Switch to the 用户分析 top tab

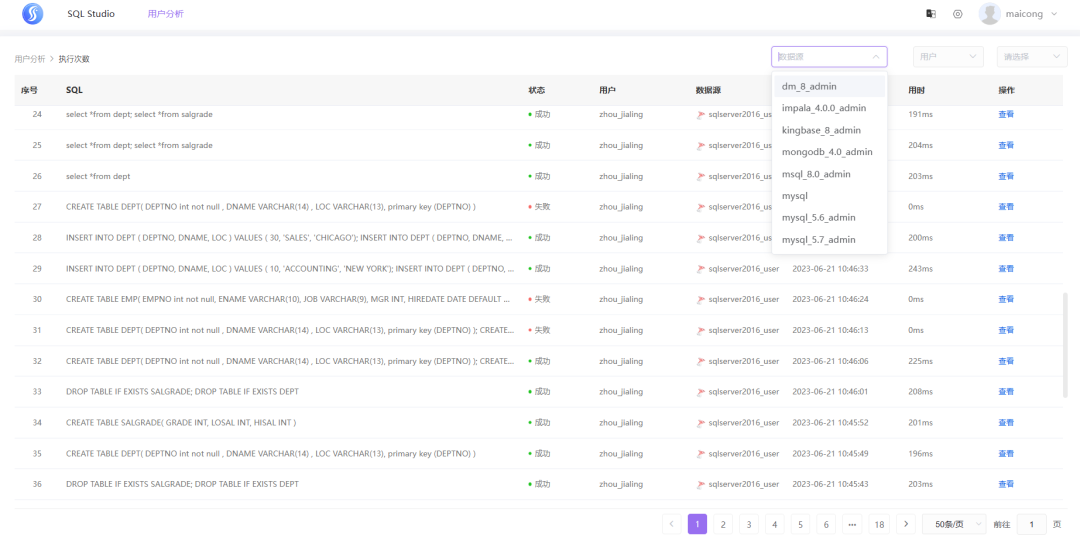click(165, 14)
